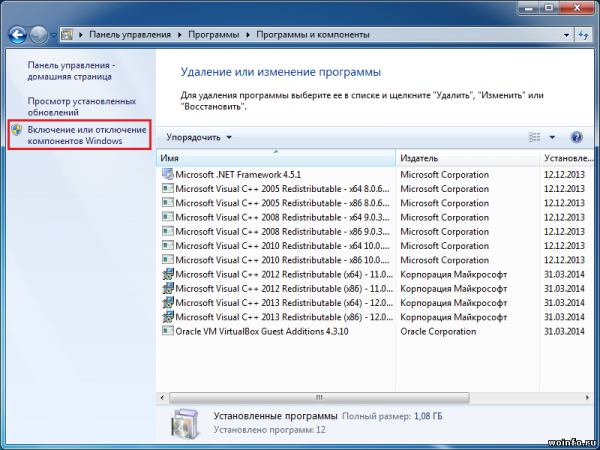600x450 pixels.
Task: Click horizontal scrollbar left arrow
Action: click(163, 398)
